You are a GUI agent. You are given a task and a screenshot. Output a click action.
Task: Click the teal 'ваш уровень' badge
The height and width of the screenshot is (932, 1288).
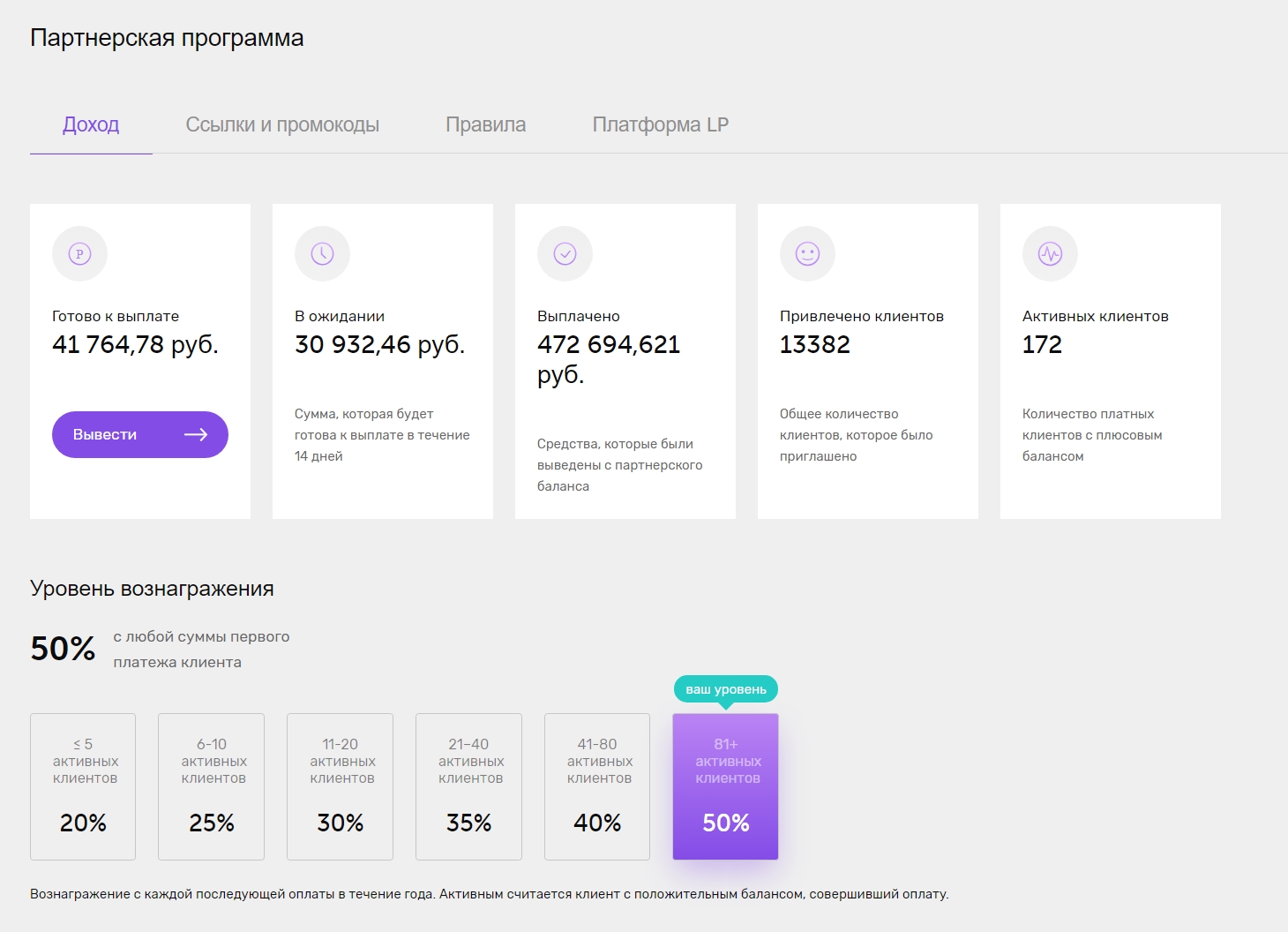725,689
